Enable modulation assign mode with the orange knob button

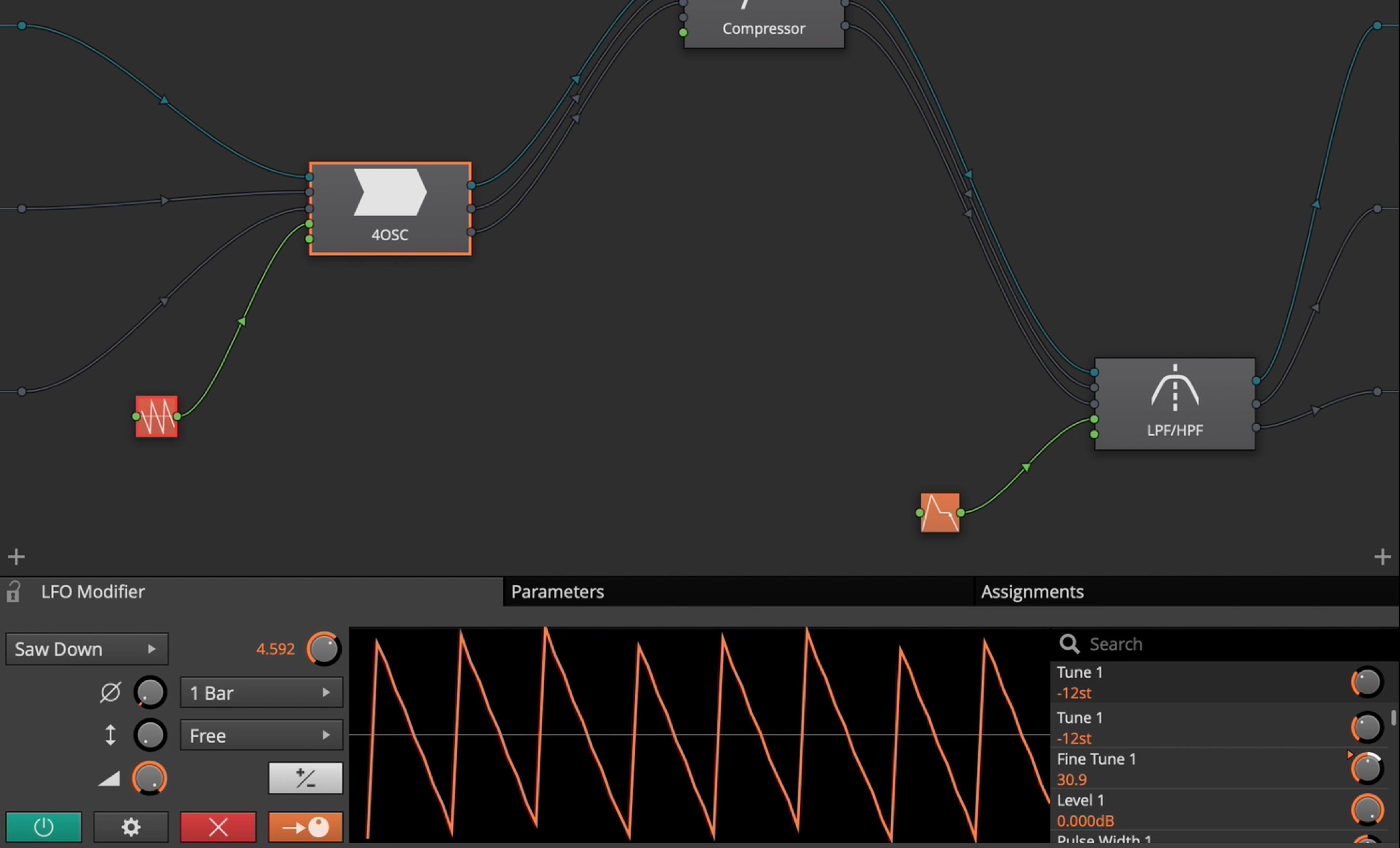point(305,827)
